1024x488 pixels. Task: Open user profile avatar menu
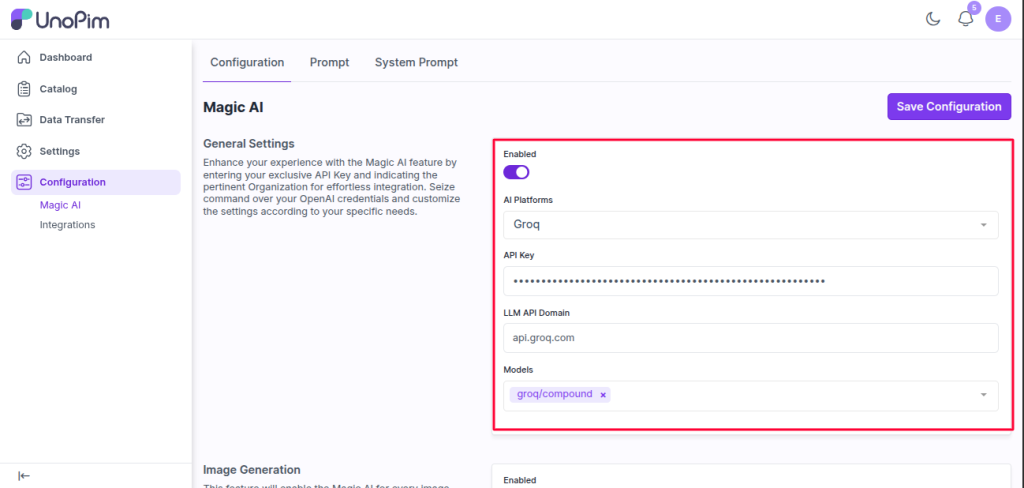click(x=997, y=19)
